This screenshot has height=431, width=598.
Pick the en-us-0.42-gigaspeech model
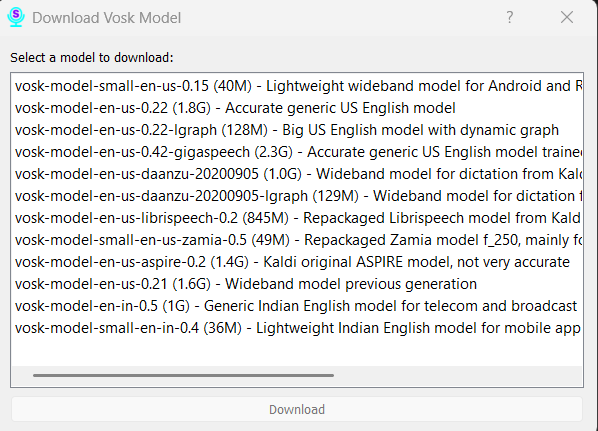click(297, 152)
